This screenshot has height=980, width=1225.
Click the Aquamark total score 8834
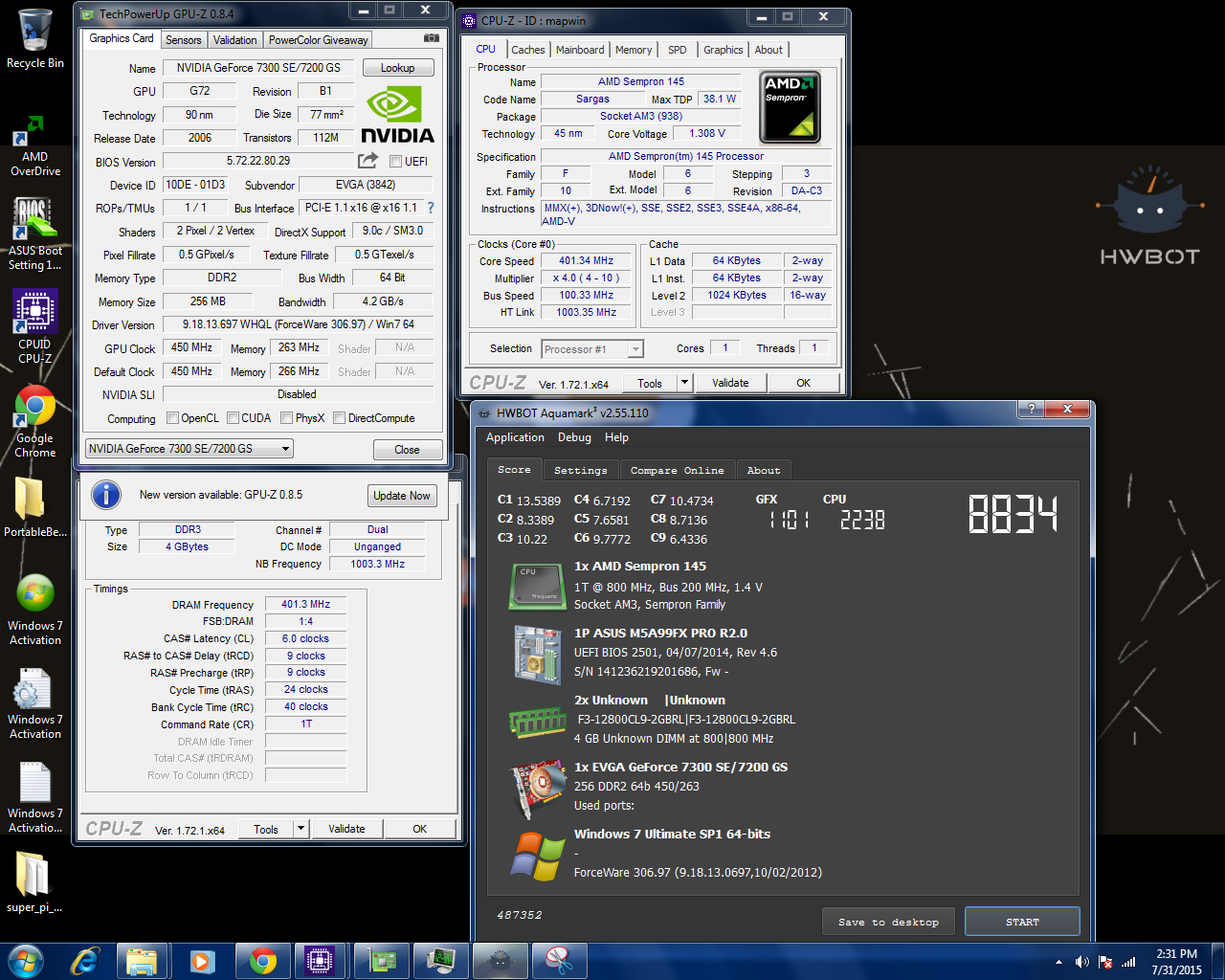[x=1013, y=514]
